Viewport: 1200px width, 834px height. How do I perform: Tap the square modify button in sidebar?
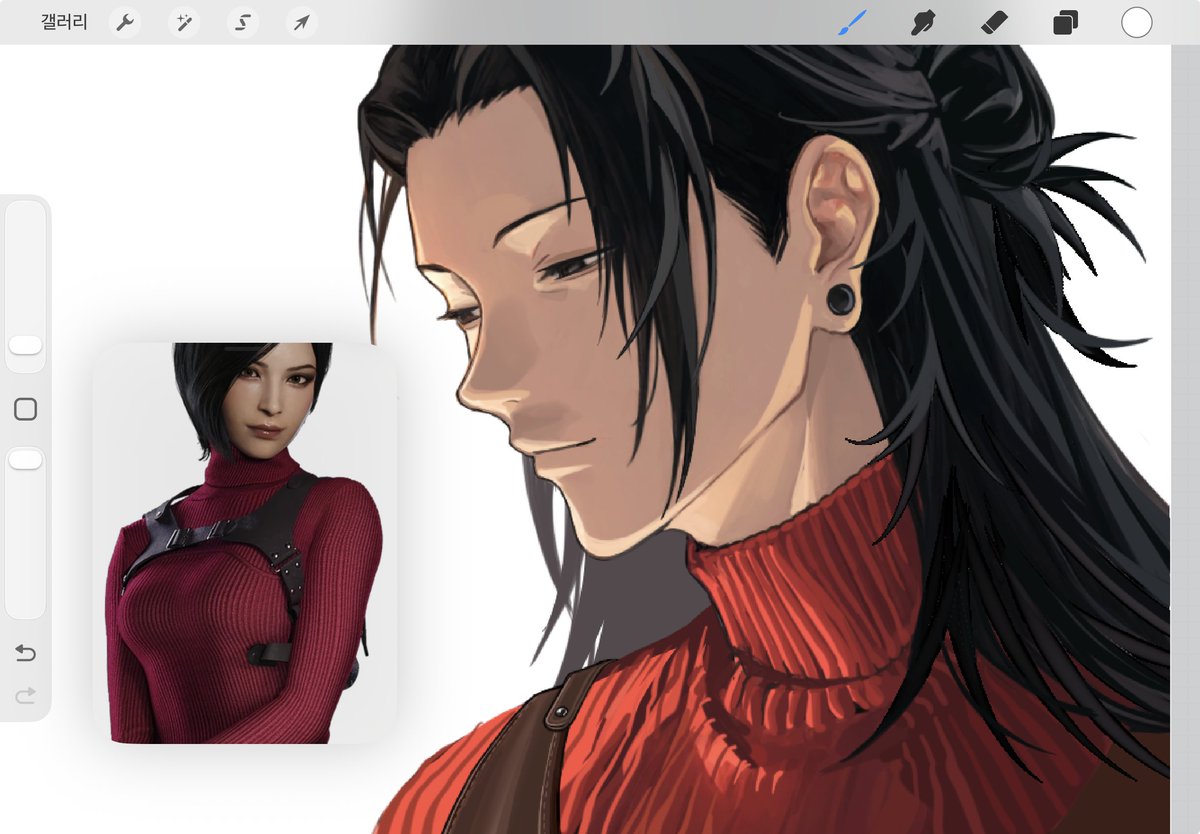pos(26,409)
